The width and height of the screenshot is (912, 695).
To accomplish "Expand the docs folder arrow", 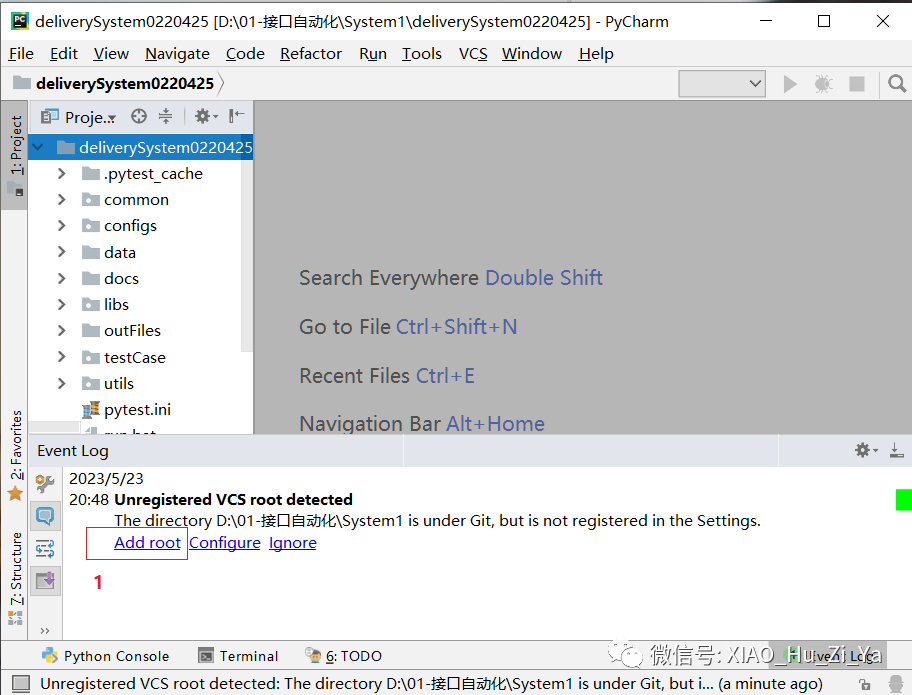I will (x=62, y=278).
